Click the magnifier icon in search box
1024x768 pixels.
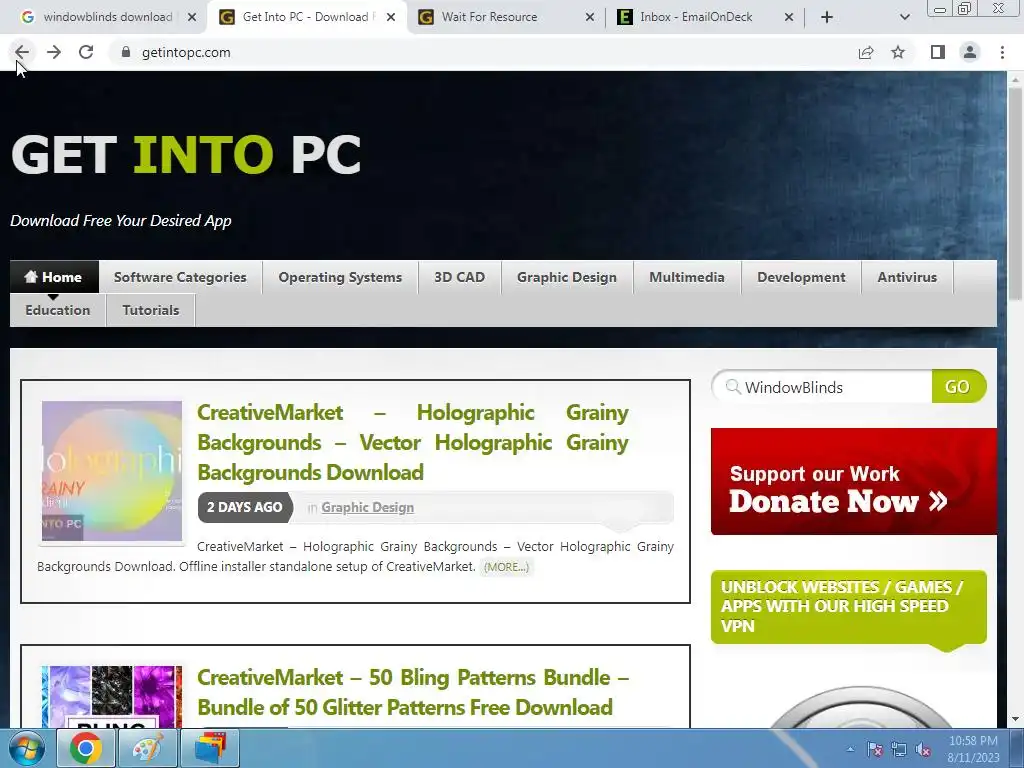(x=733, y=387)
